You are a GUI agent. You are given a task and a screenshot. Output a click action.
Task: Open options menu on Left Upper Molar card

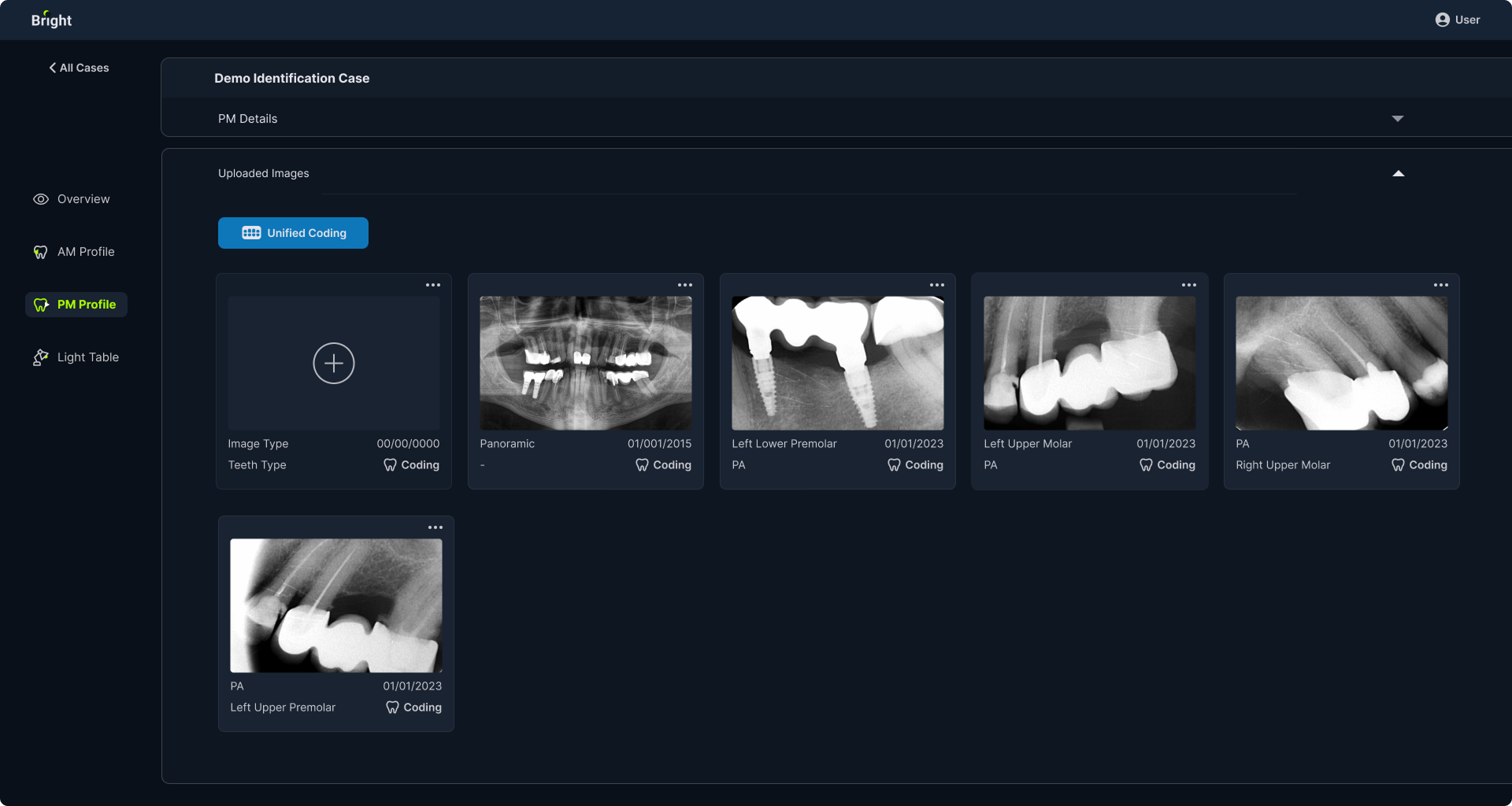click(x=1189, y=285)
